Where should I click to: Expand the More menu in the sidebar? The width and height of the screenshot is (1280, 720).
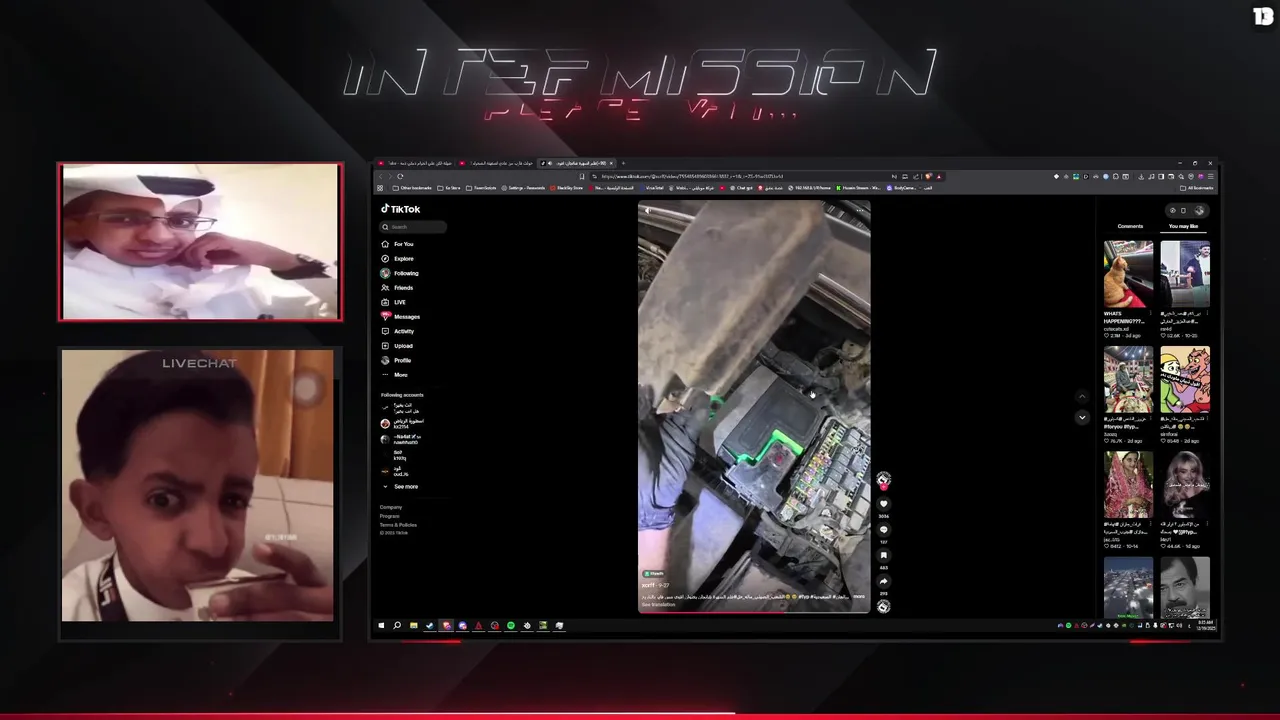pos(394,375)
